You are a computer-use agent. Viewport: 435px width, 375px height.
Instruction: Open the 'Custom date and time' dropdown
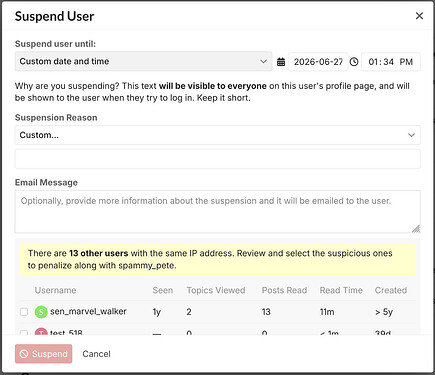[x=143, y=61]
